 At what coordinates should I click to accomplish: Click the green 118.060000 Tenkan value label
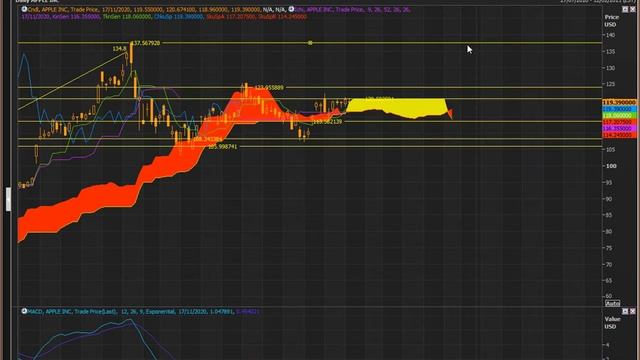pyautogui.click(x=619, y=116)
